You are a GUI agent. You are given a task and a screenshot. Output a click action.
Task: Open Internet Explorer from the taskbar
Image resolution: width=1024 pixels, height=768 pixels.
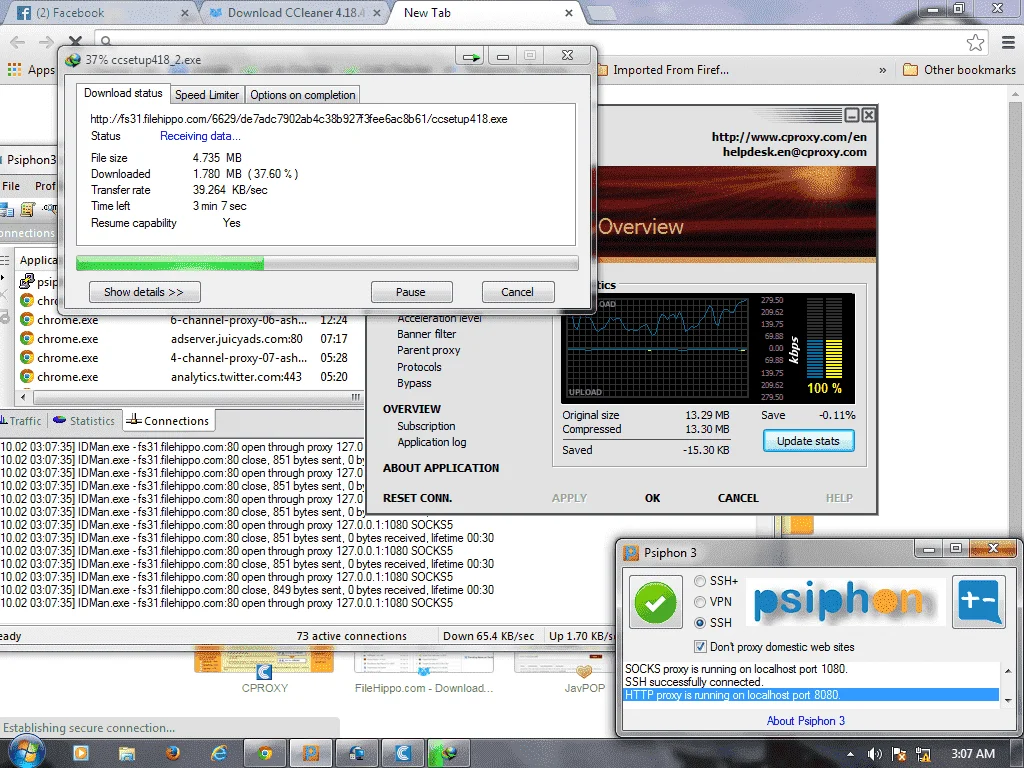click(219, 753)
